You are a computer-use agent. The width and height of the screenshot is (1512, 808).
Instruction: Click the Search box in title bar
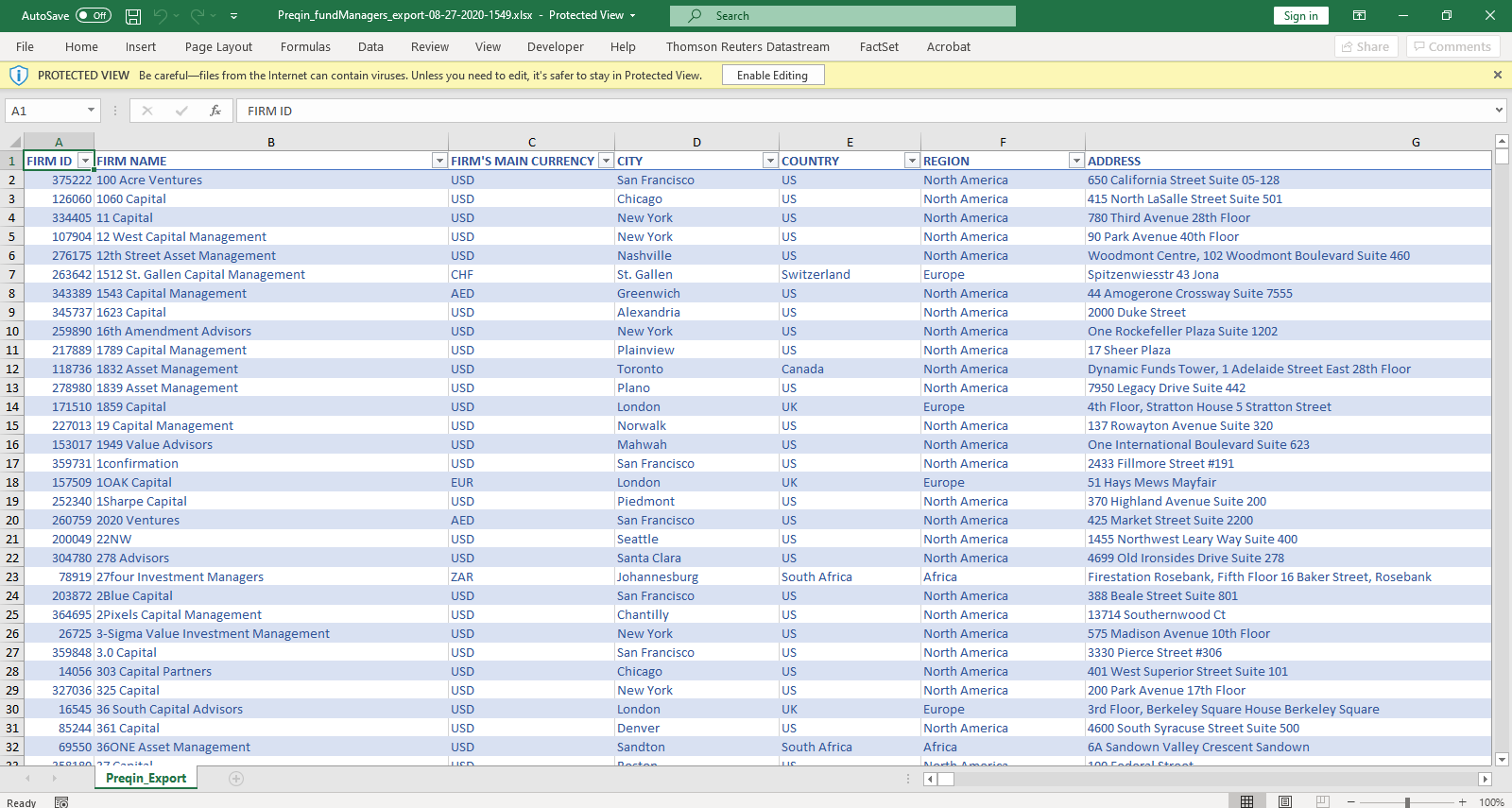pyautogui.click(x=842, y=16)
